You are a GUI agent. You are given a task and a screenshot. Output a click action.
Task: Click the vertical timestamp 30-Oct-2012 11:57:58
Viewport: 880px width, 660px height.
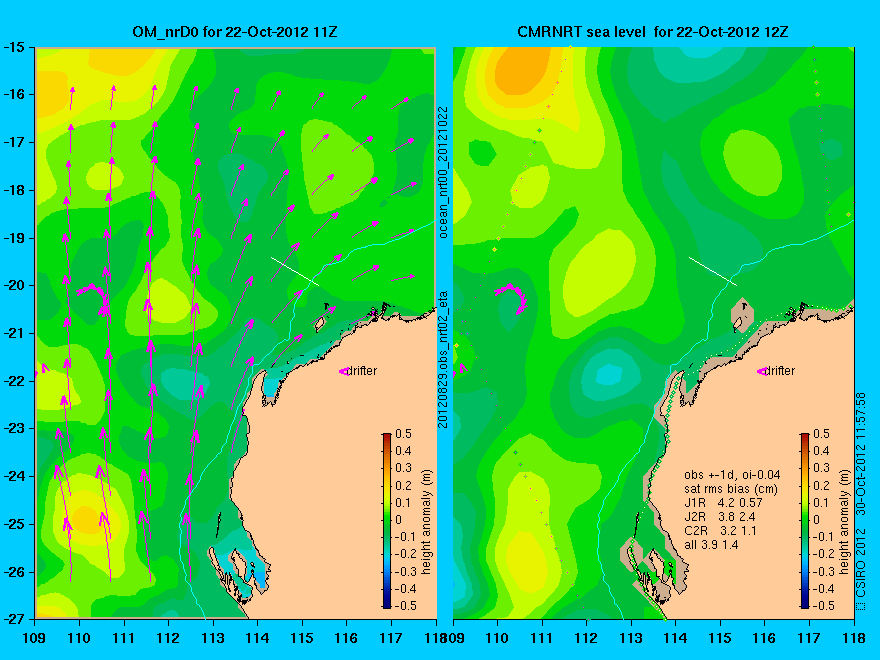click(861, 453)
